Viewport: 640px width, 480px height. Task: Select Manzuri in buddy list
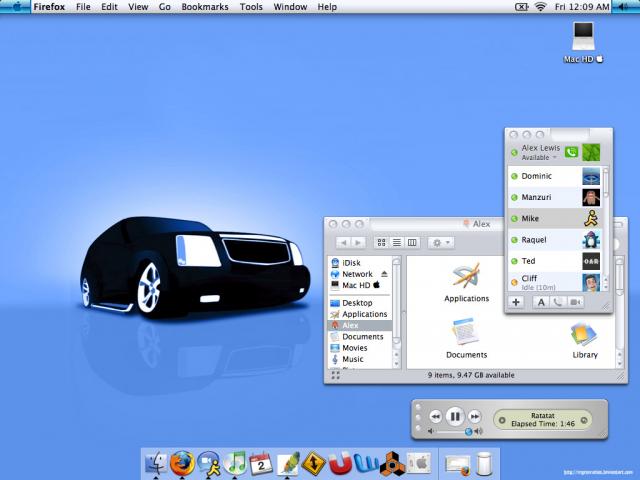tap(554, 197)
